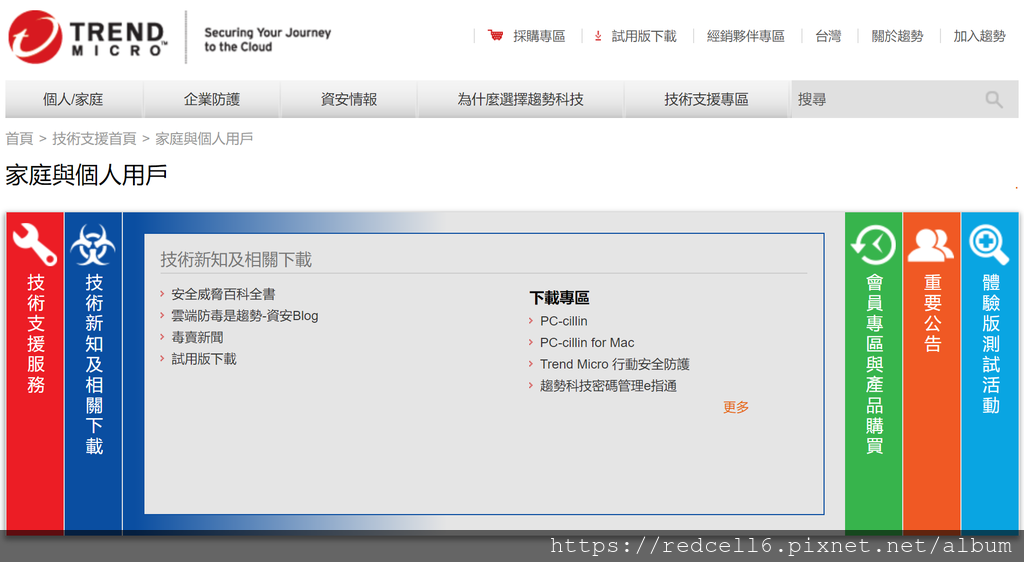Click the Trend Micro logo

87,37
